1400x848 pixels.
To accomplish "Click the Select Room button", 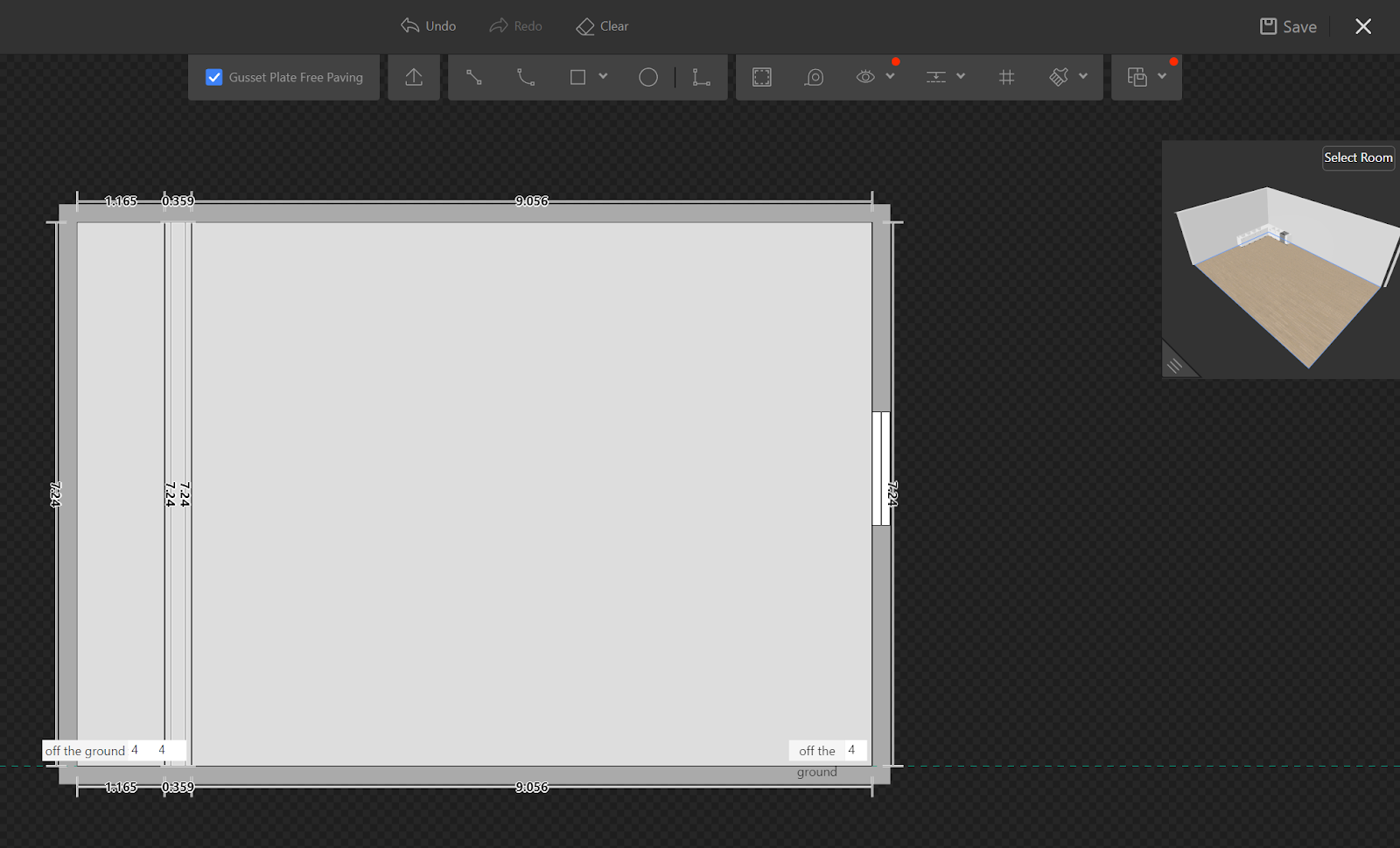I will [x=1357, y=158].
